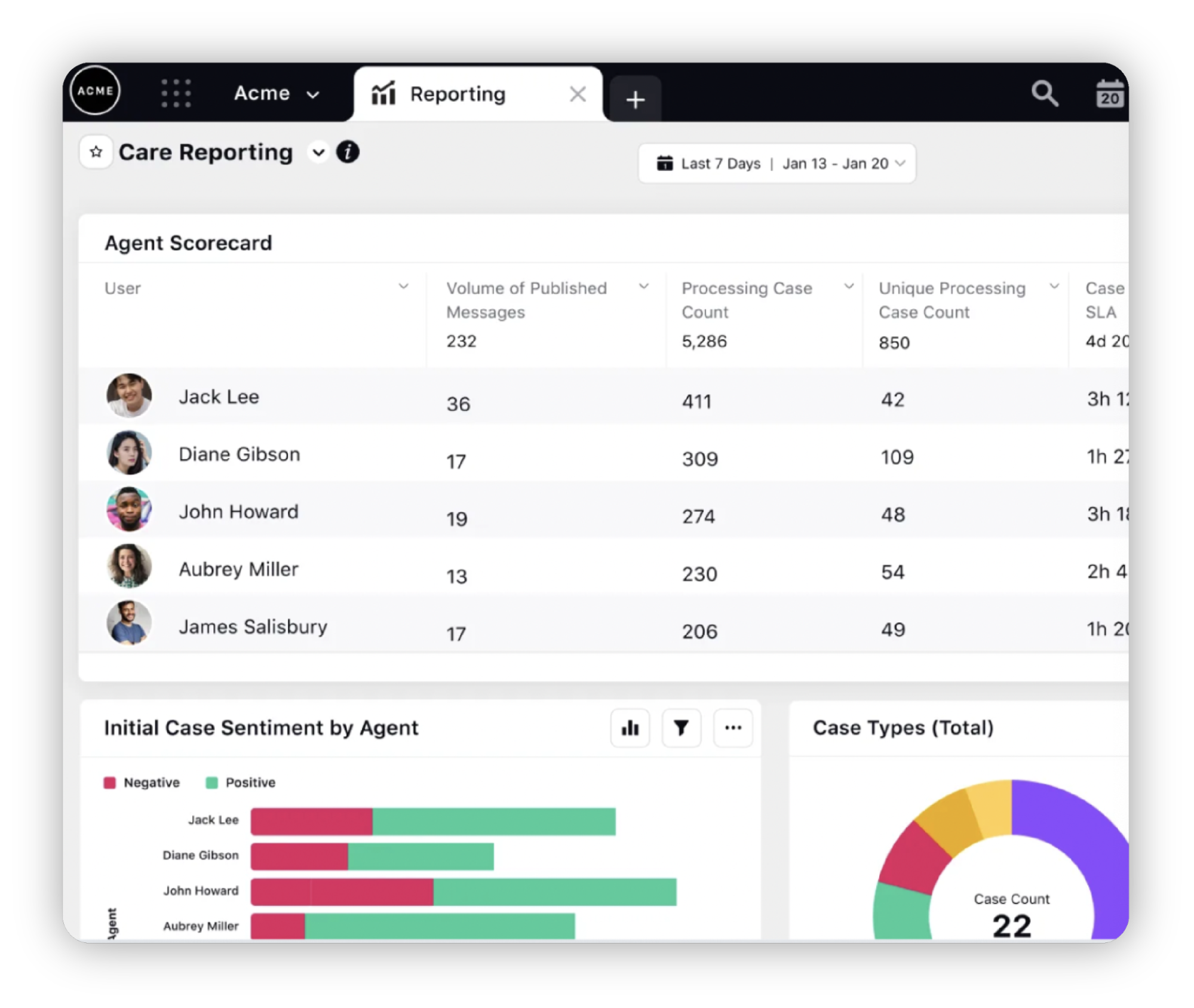This screenshot has width=1194, height=1008.
Task: Close the Reporting tab
Action: [578, 94]
